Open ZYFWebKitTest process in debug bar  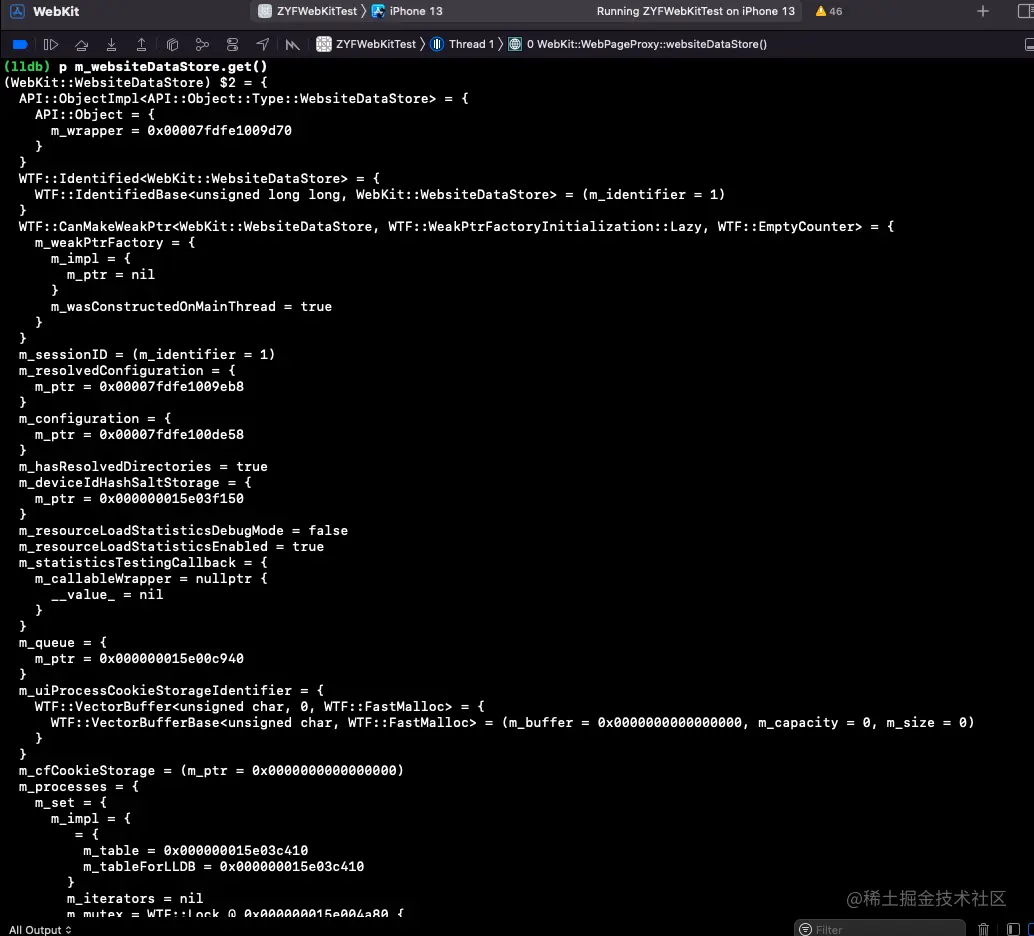366,44
